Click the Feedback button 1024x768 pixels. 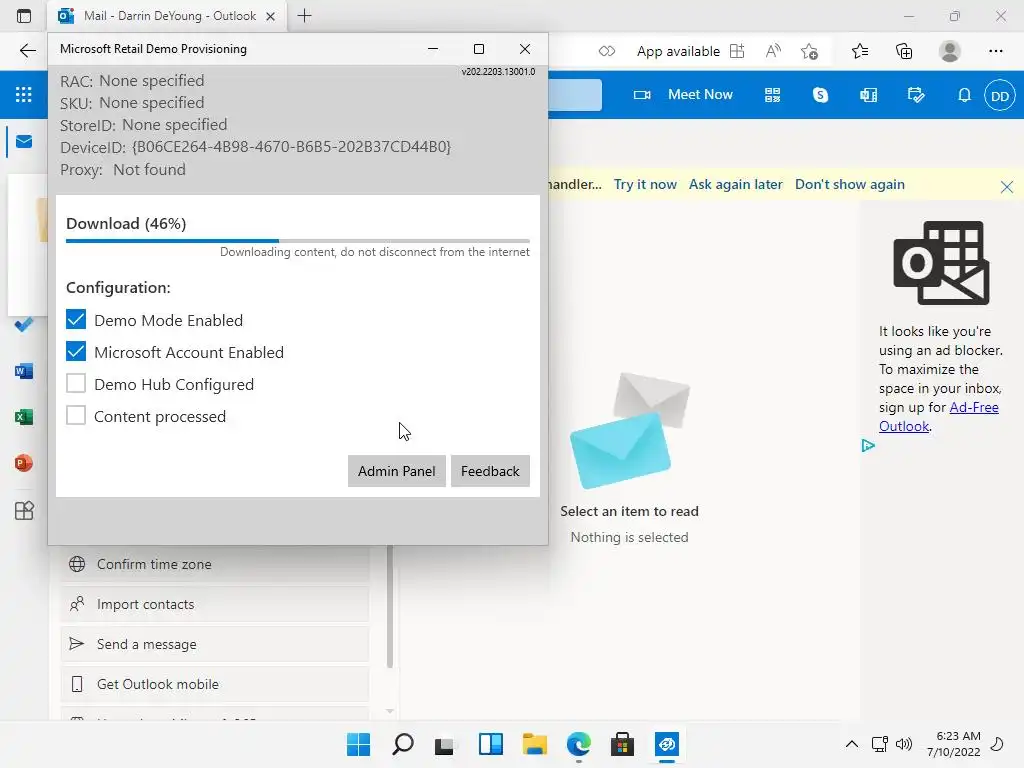click(x=490, y=471)
